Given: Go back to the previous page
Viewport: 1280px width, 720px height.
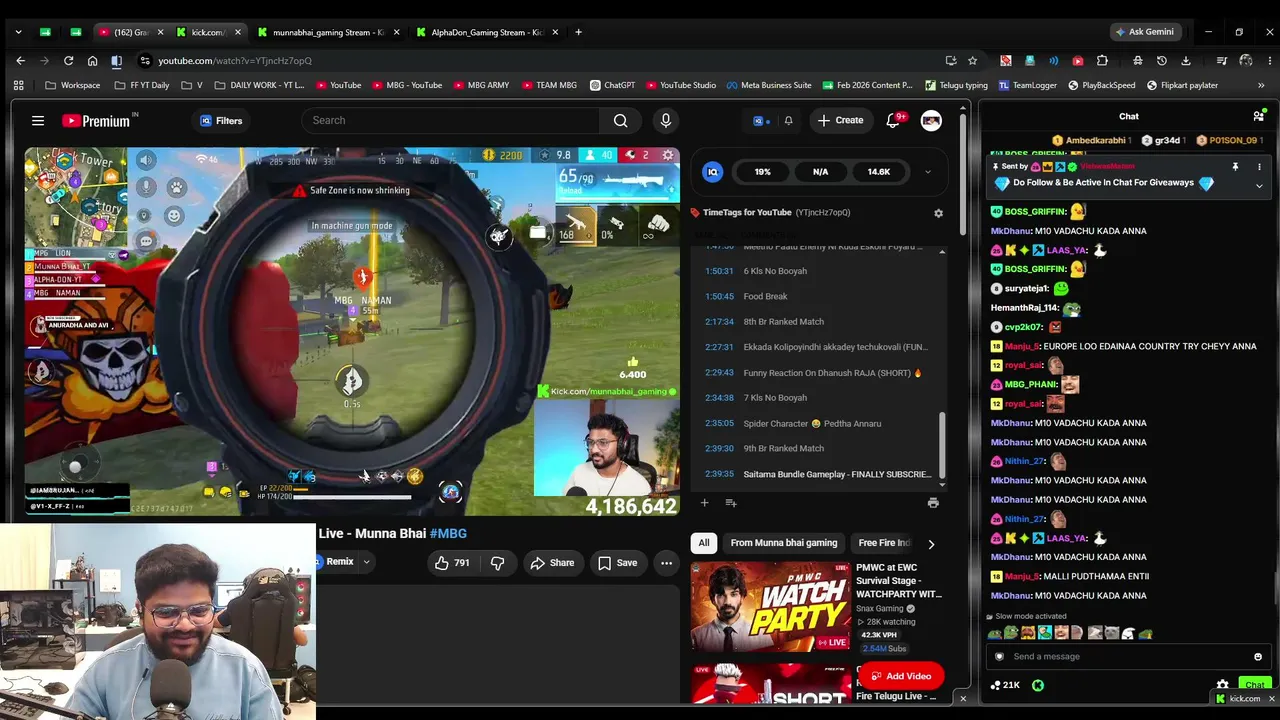Looking at the screenshot, I should [20, 61].
